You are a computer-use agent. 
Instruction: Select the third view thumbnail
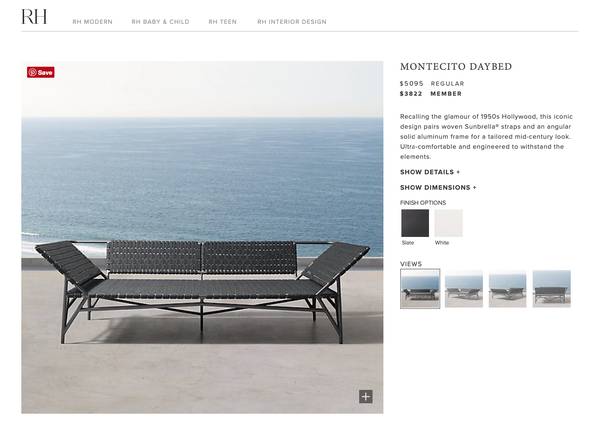(507, 289)
